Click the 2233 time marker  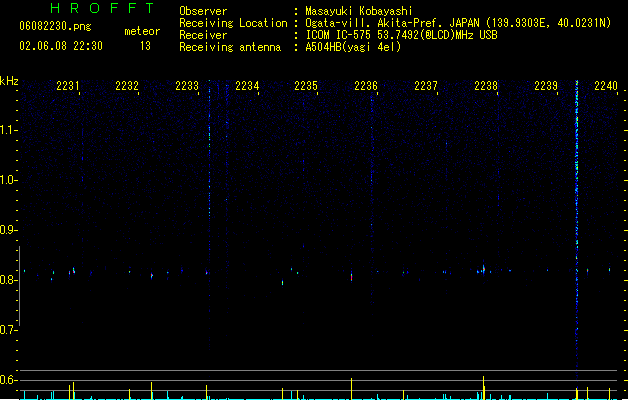[187, 86]
